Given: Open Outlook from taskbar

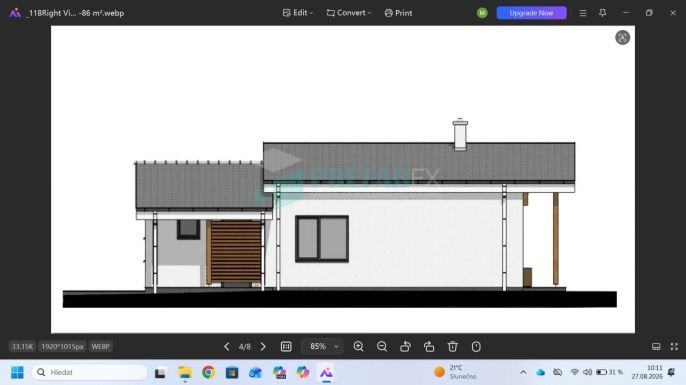Looking at the screenshot, I should (256, 373).
